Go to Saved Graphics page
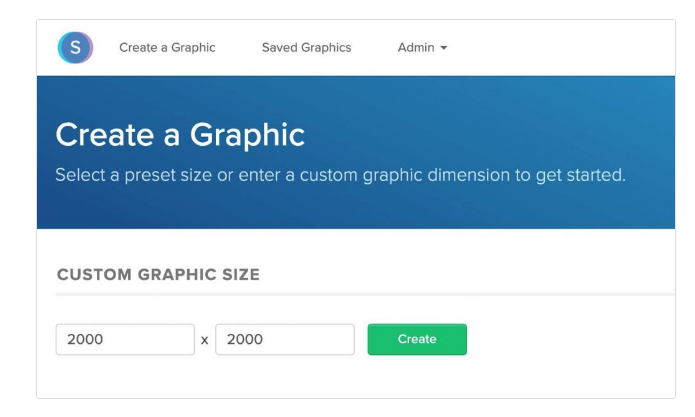The width and height of the screenshot is (695, 417). [306, 47]
